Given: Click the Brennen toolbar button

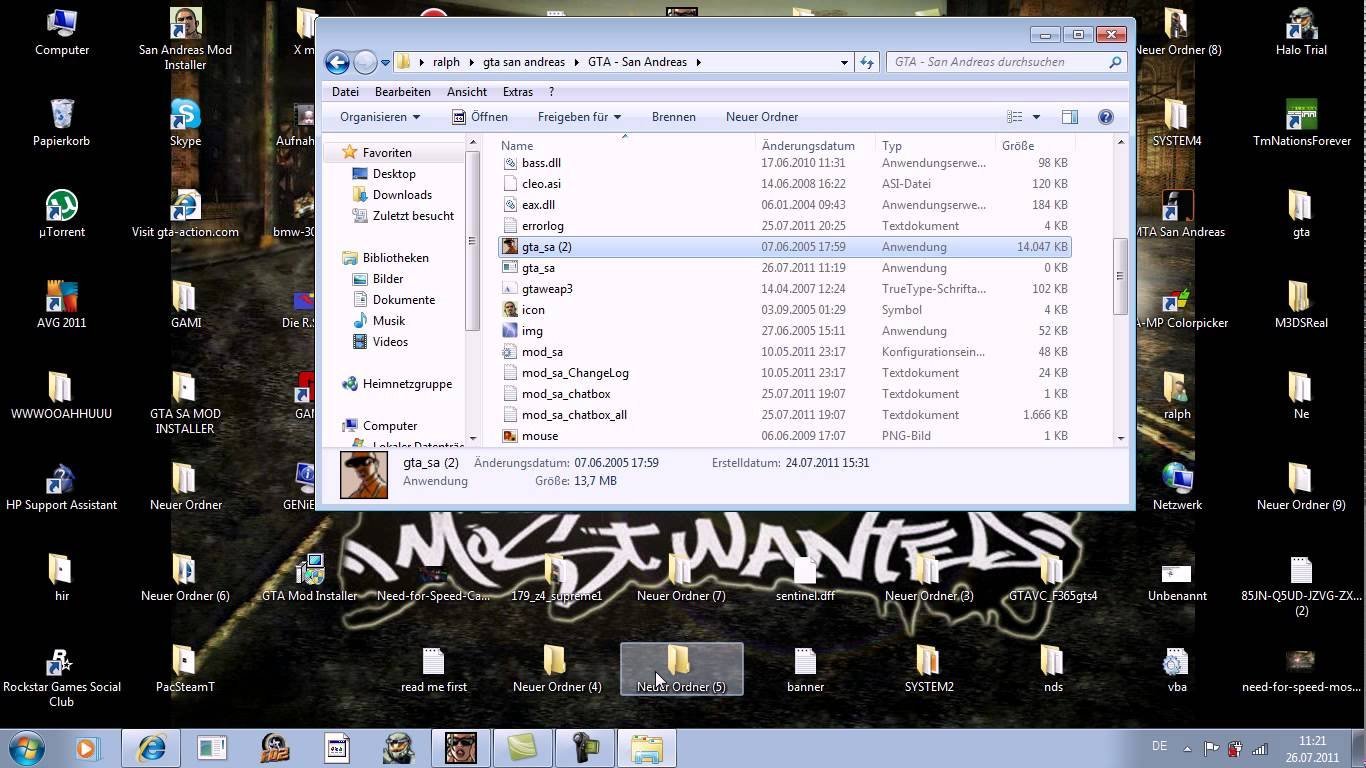Looking at the screenshot, I should click(673, 117).
